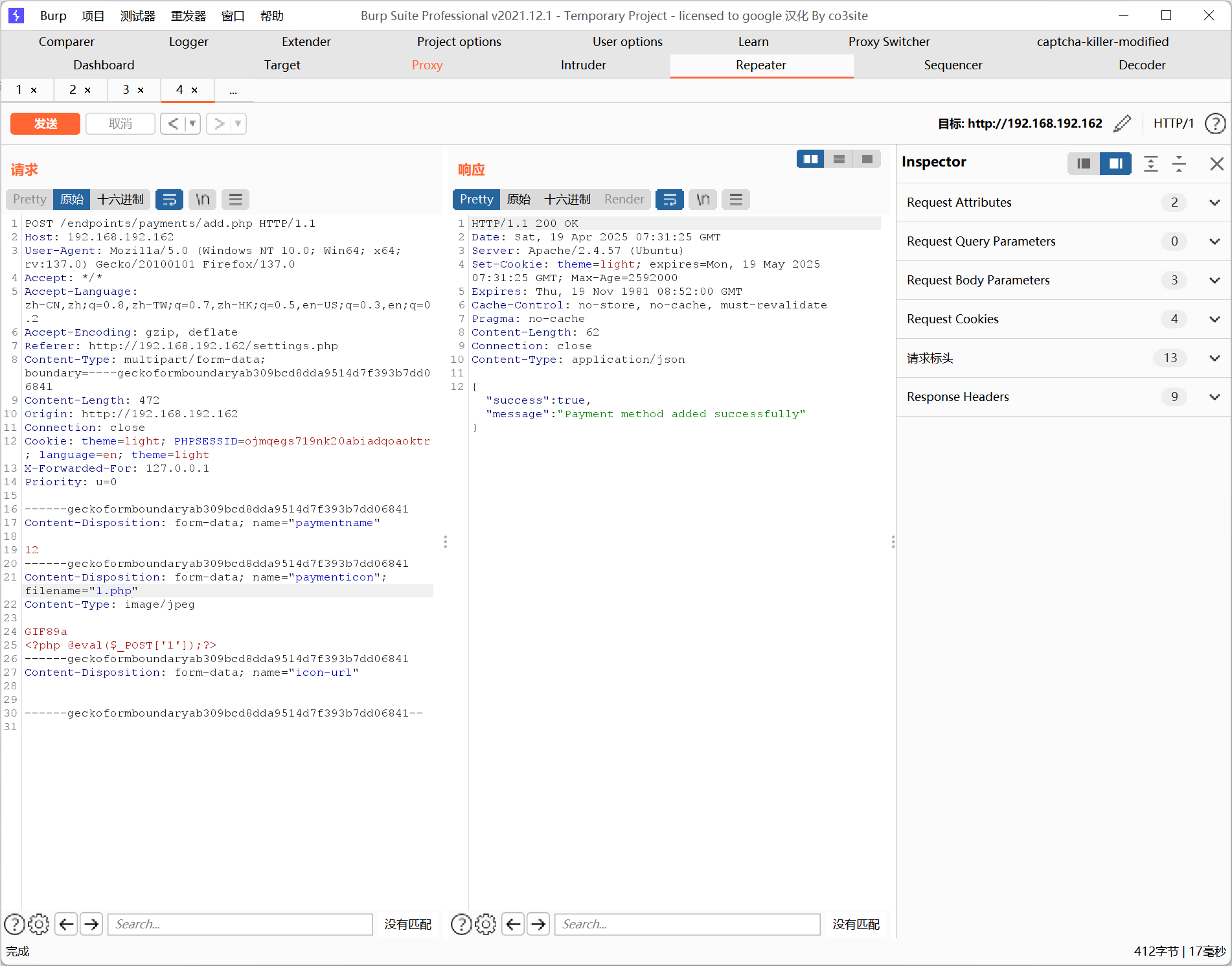Switch to top/bottom stacked layout

tap(839, 159)
